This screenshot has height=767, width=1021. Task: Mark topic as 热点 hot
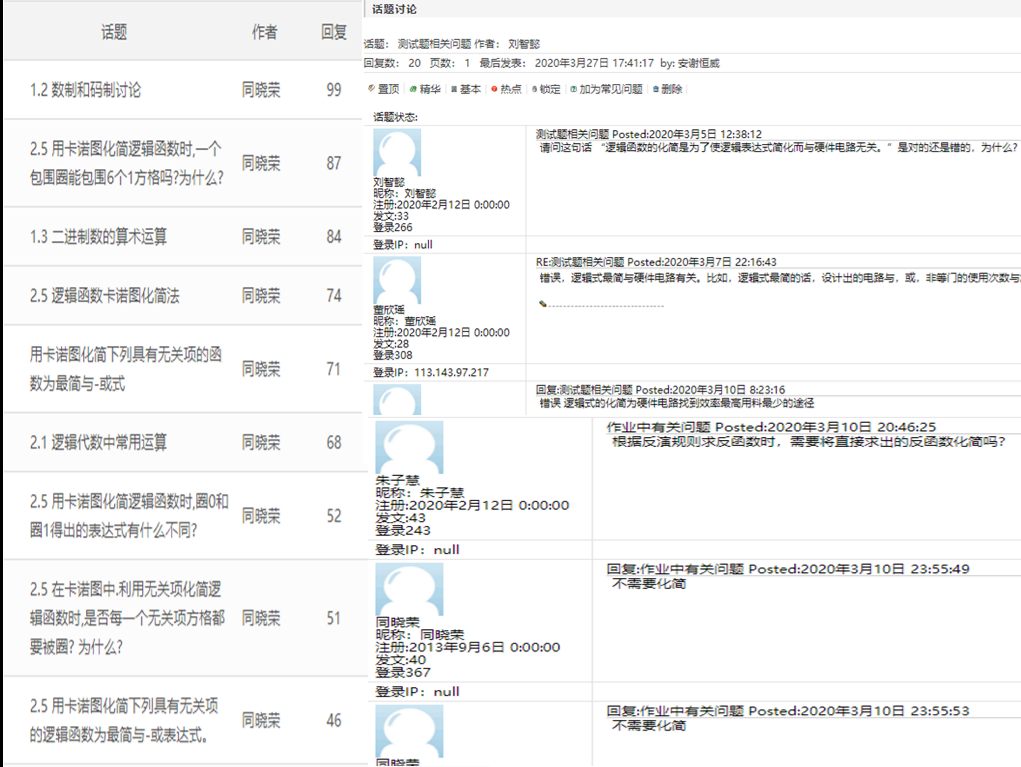pos(506,89)
